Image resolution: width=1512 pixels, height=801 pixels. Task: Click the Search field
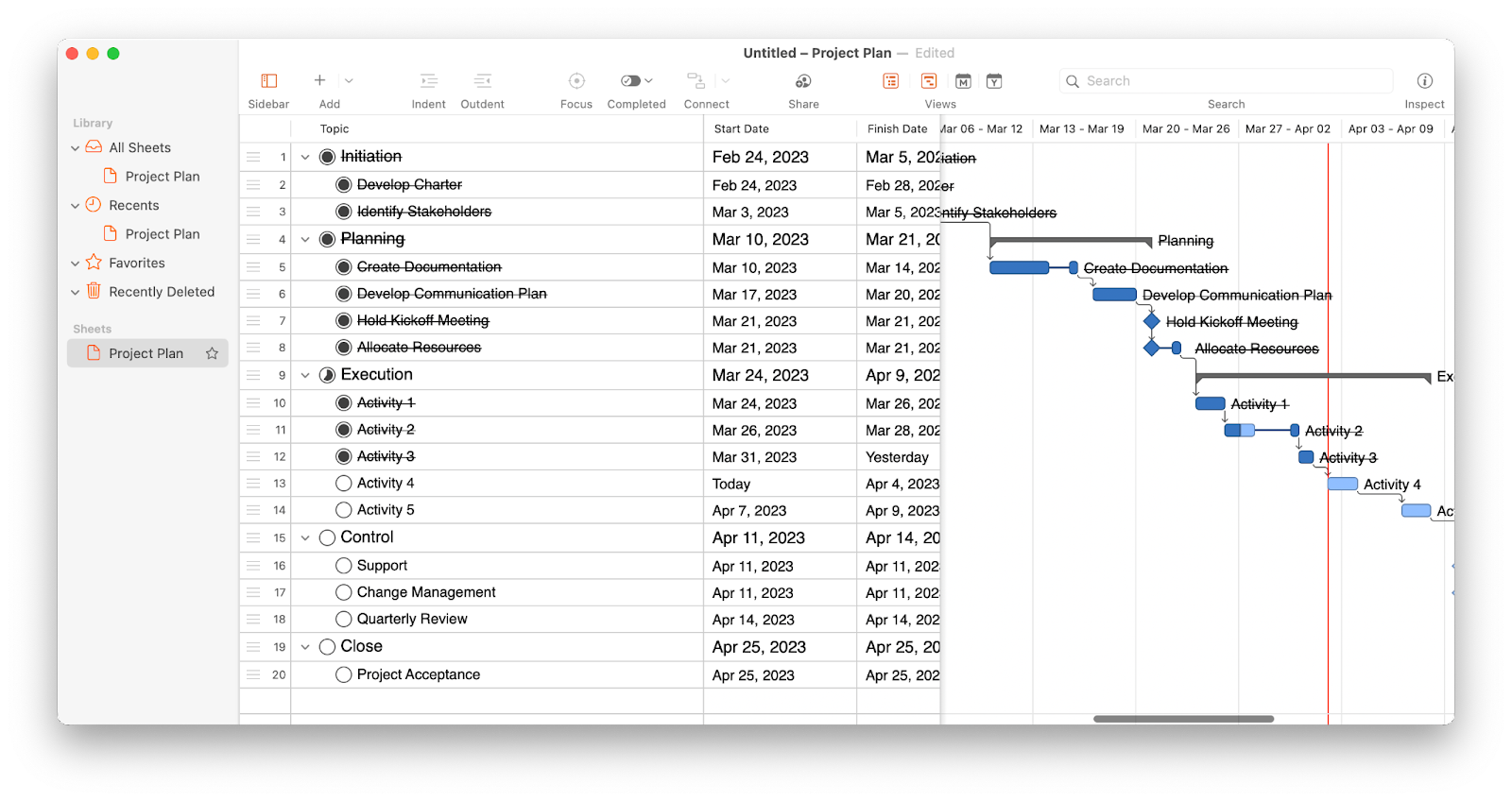pyautogui.click(x=1226, y=81)
